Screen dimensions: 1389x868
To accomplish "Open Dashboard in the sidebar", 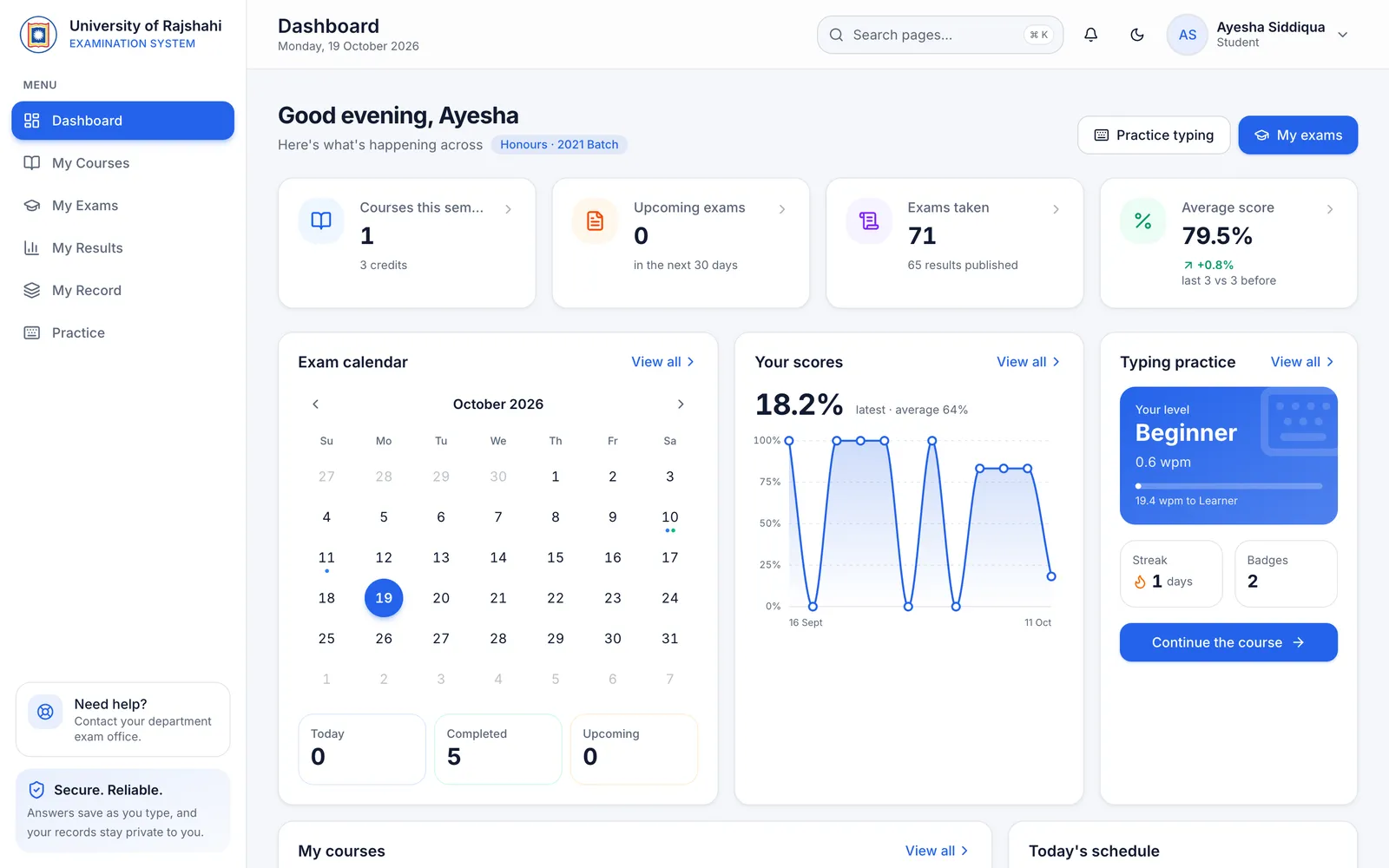I will coord(122,121).
